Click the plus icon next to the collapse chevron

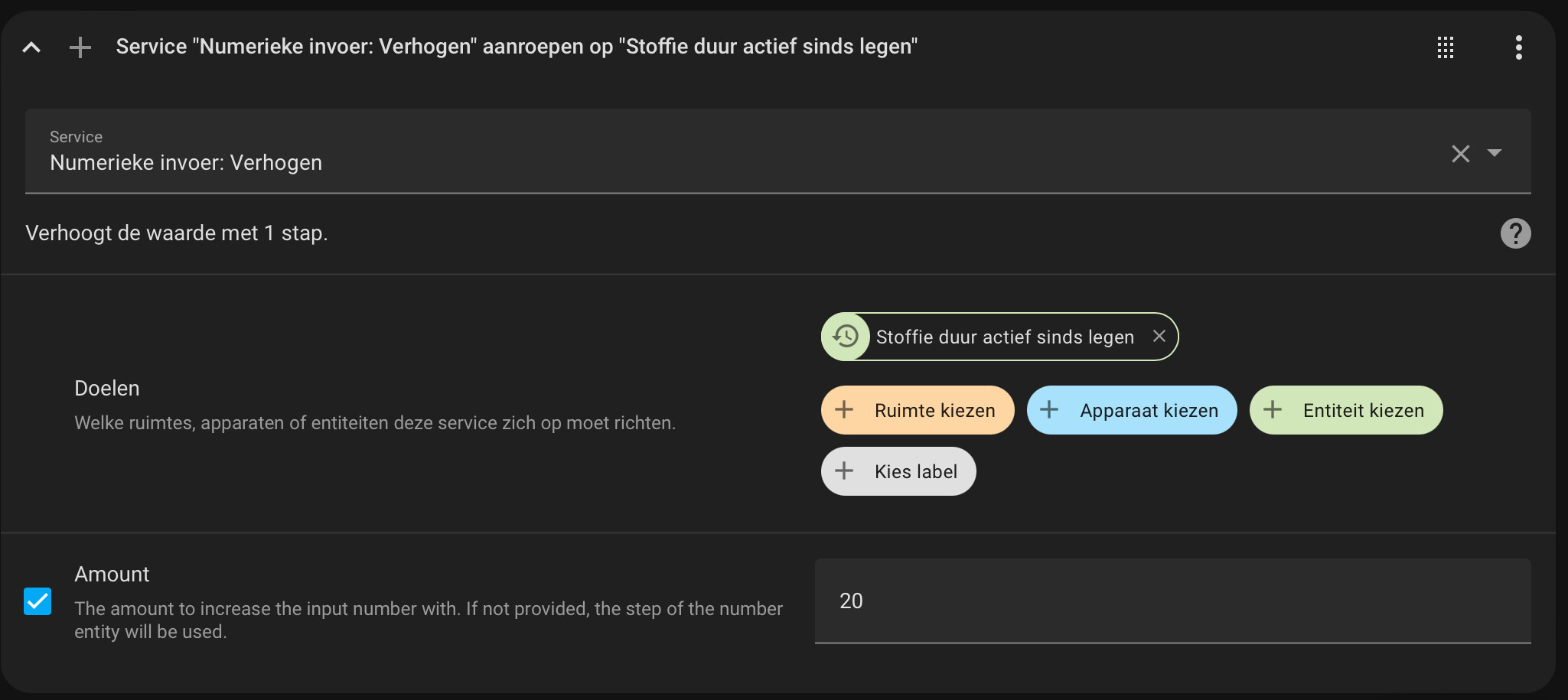(80, 47)
